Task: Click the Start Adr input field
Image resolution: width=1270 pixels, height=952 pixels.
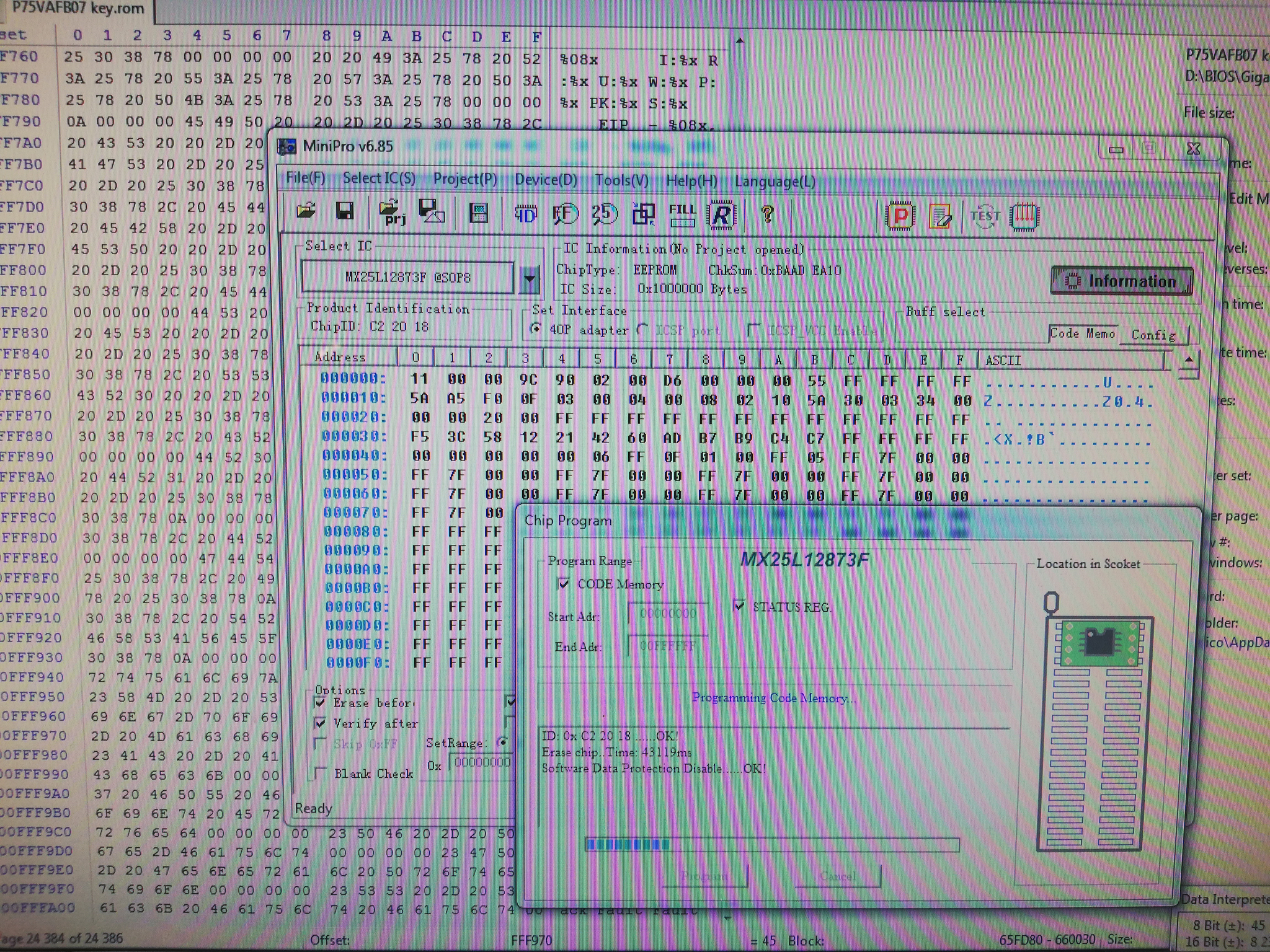Action: 667,614
